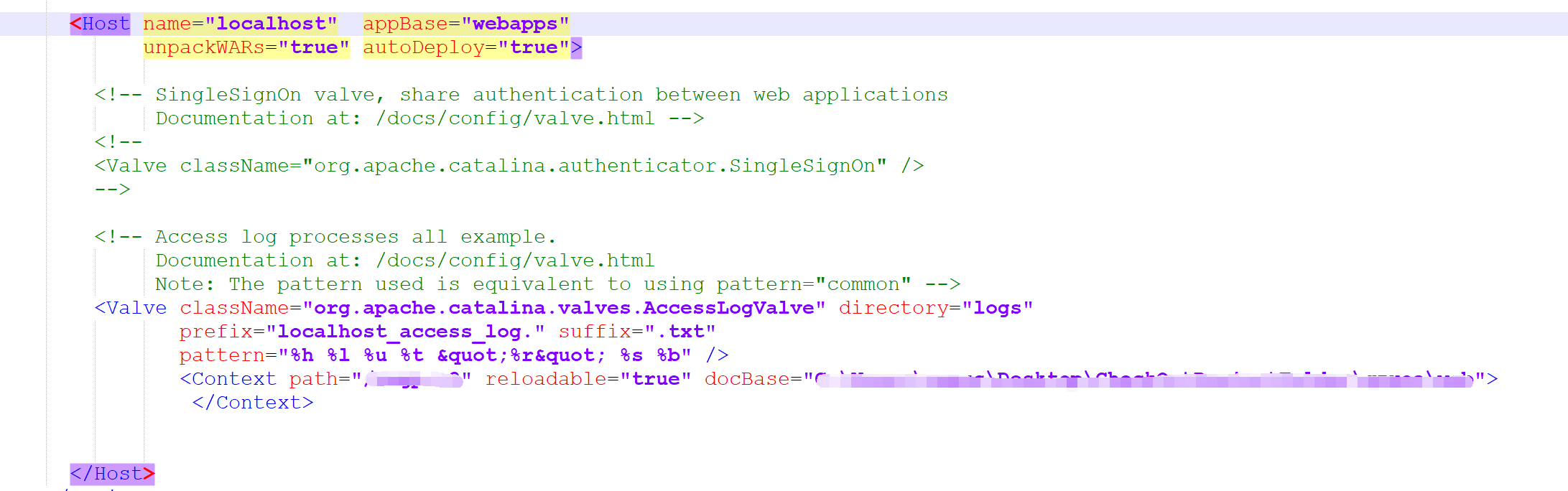Click the pattern="common" note line
This screenshot has width=1568, height=491.
[558, 284]
